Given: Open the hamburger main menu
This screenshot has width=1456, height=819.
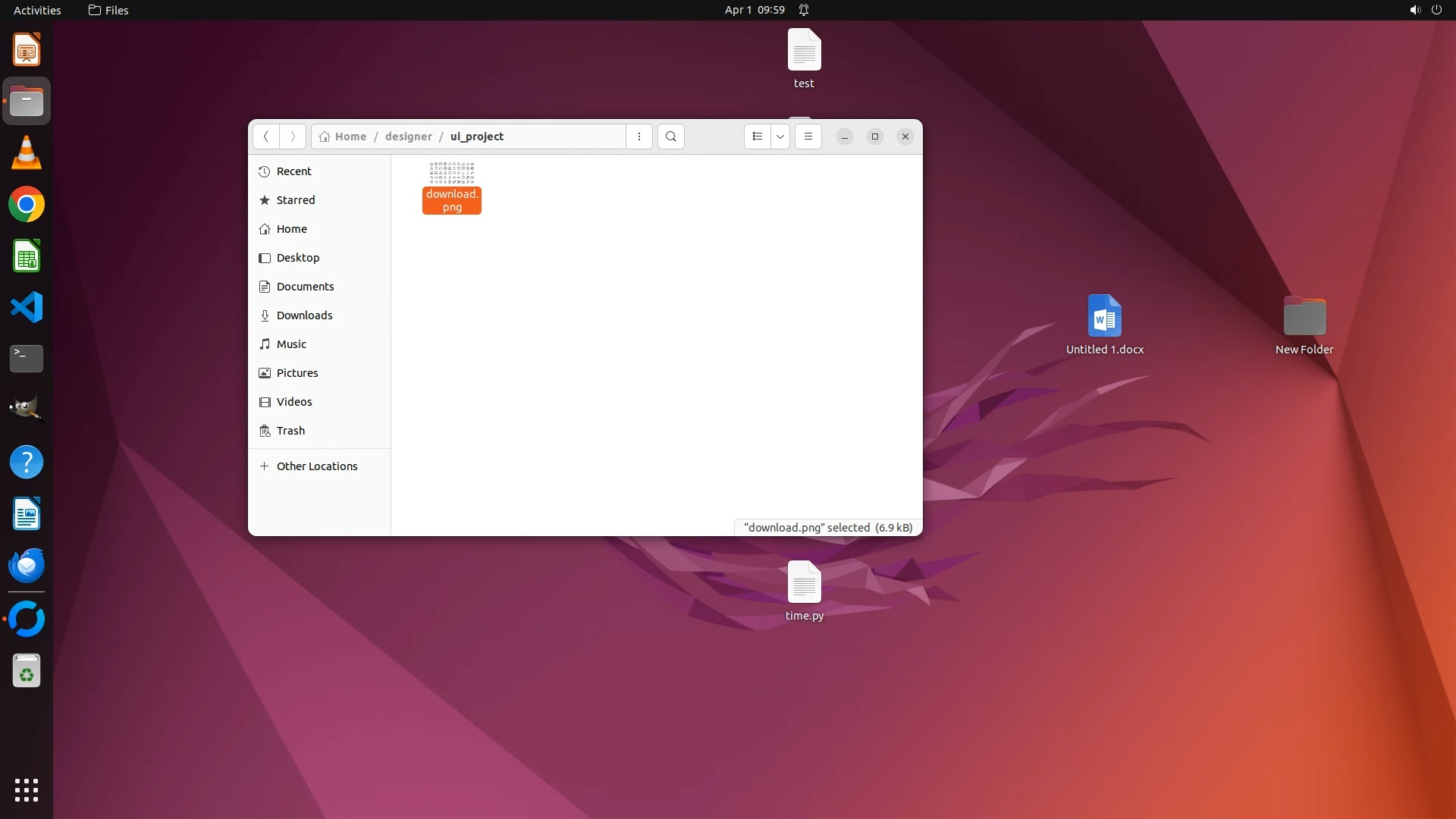Looking at the screenshot, I should coord(808,136).
